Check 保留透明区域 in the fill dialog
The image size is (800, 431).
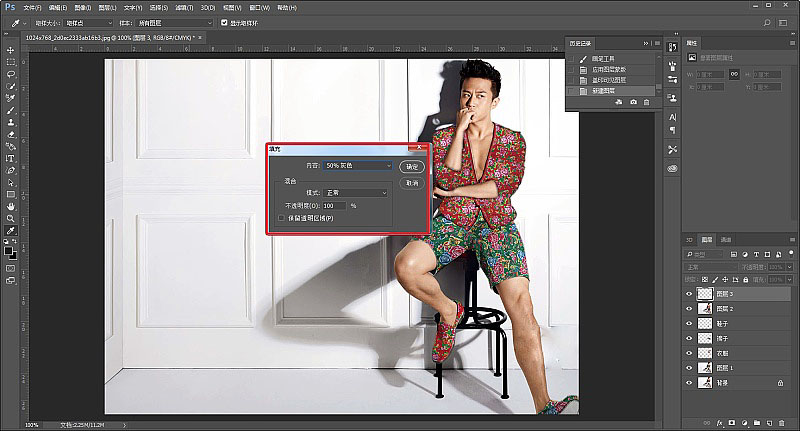(x=281, y=218)
